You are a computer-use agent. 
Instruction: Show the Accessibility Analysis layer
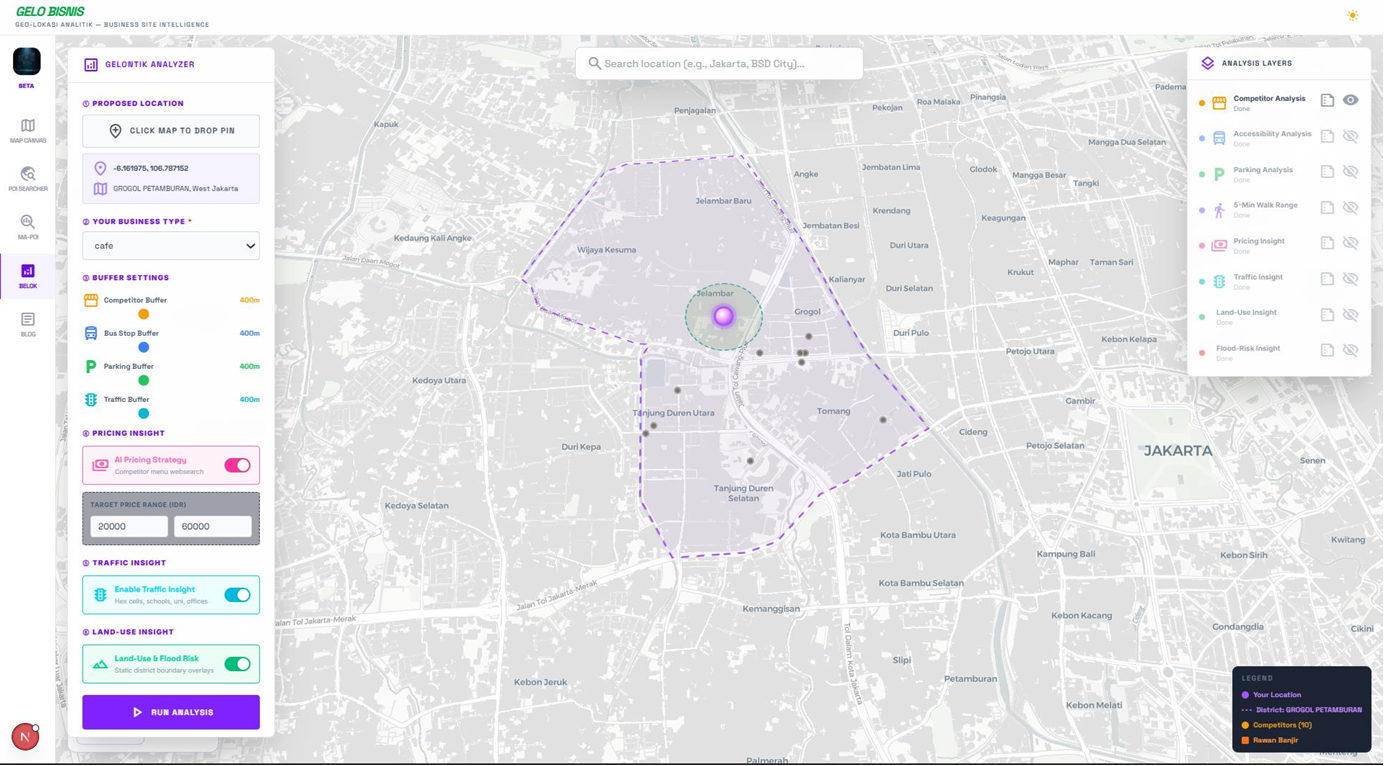tap(1354, 137)
